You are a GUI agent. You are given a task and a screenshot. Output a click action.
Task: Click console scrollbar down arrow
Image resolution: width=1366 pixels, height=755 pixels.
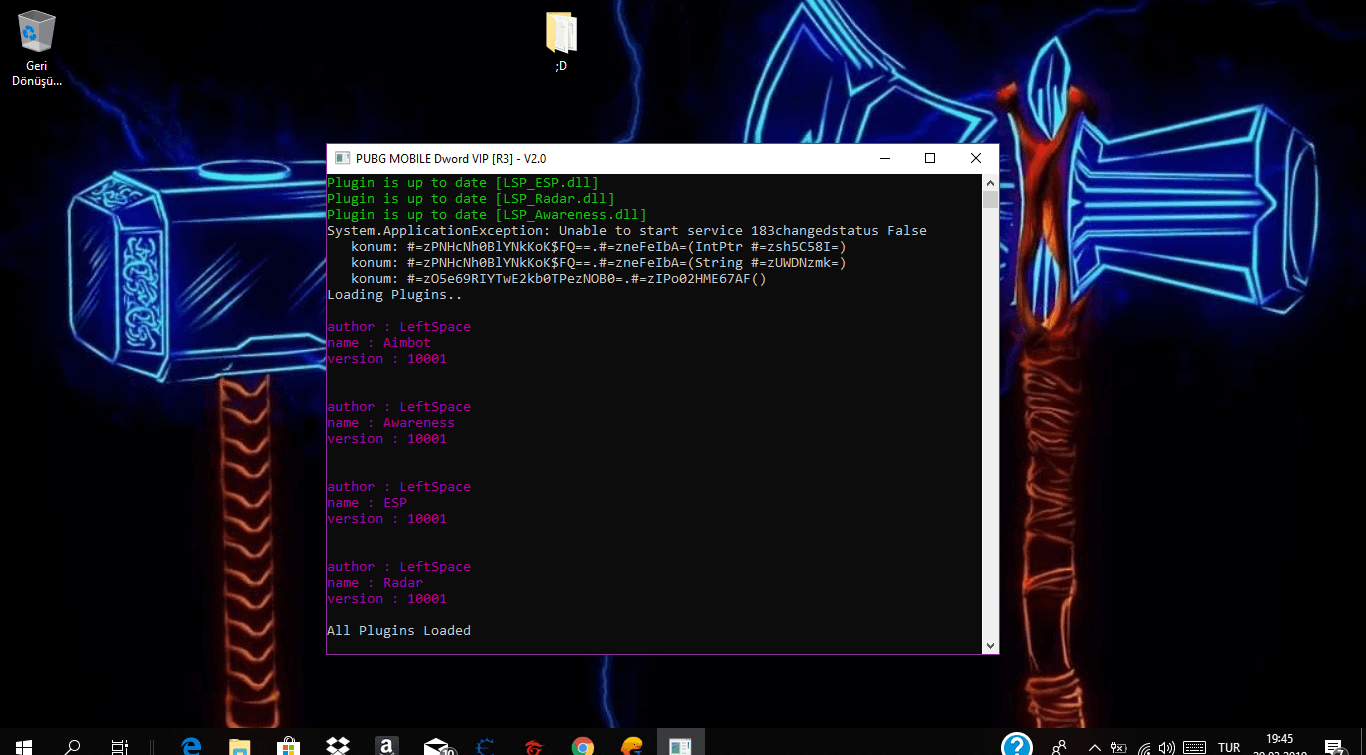990,646
